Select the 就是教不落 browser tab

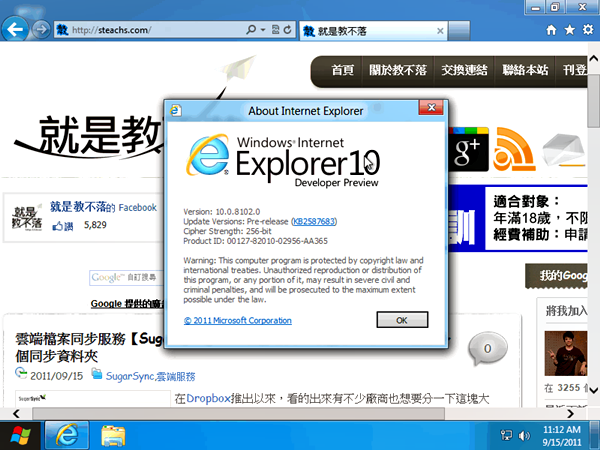tap(373, 31)
